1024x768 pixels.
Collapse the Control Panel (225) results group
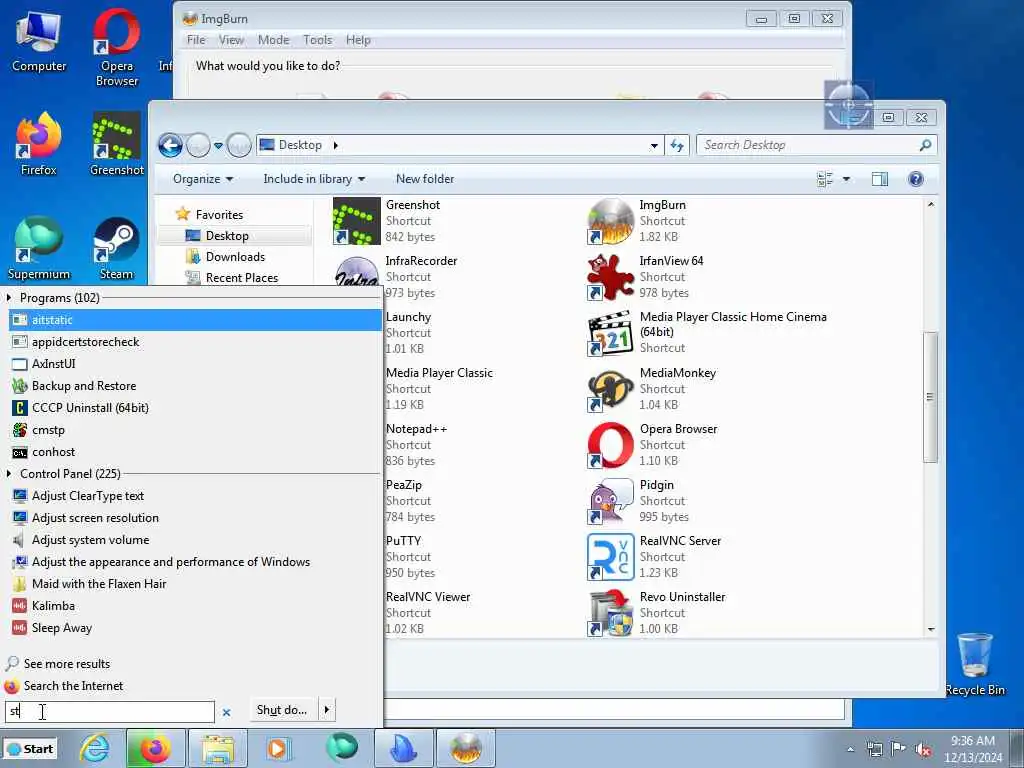[9, 473]
